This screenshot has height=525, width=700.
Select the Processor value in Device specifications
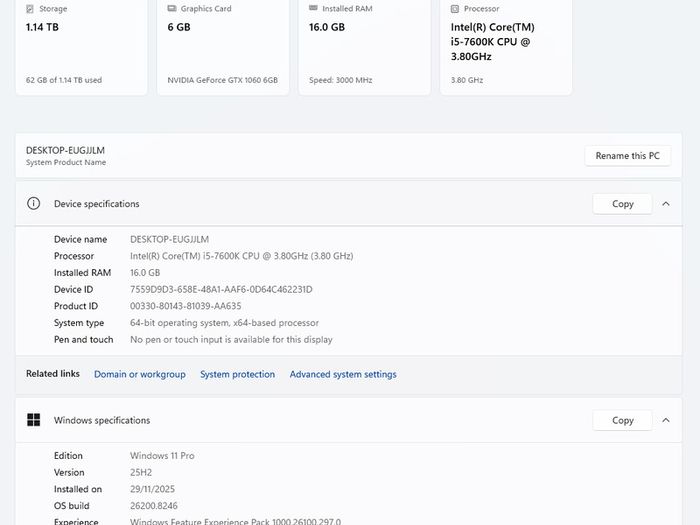[242, 256]
